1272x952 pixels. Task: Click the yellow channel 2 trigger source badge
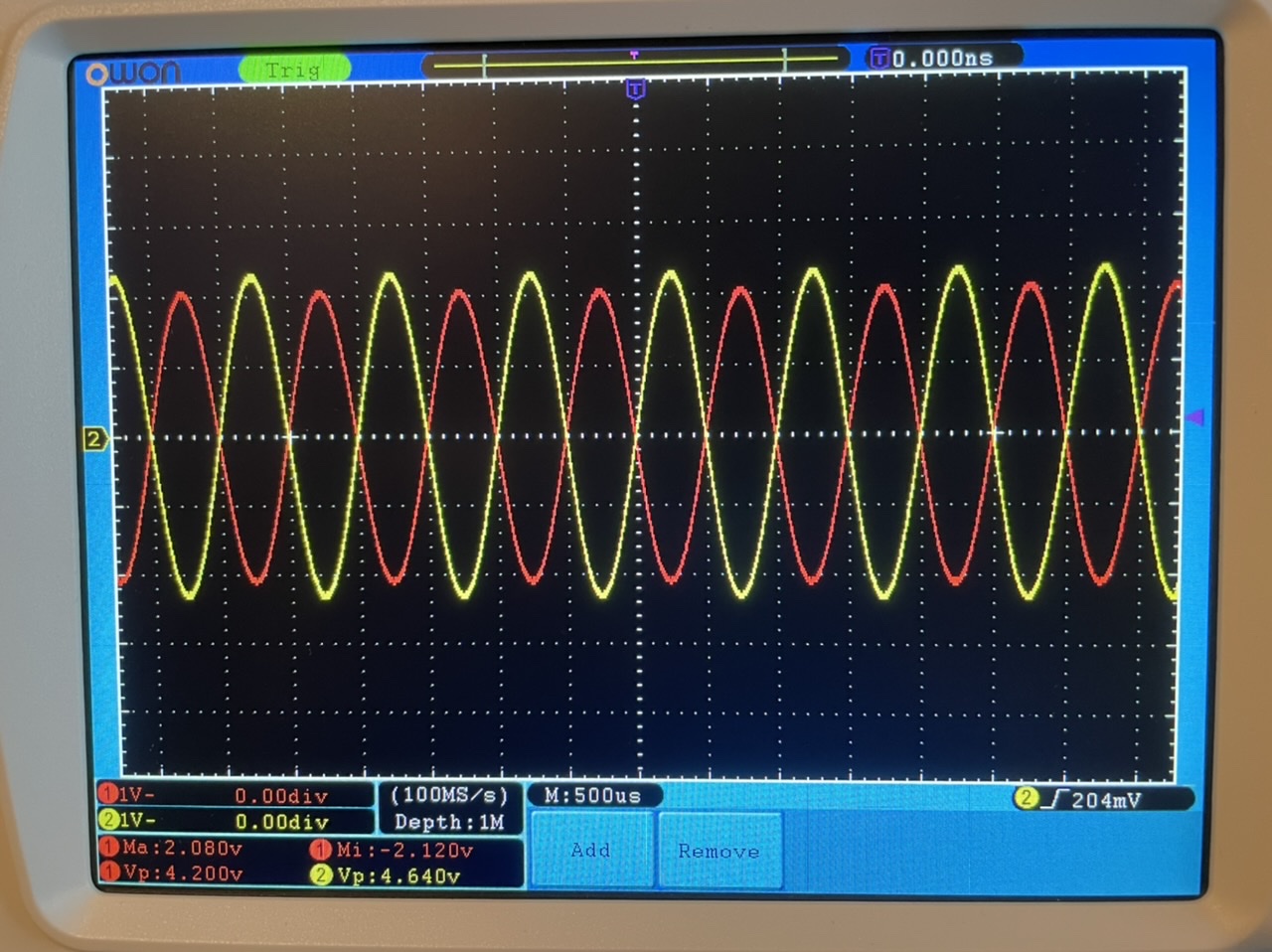point(1027,798)
